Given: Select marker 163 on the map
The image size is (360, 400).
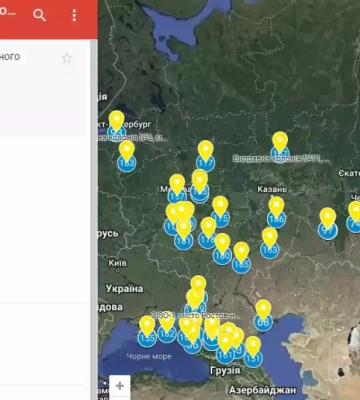Looking at the screenshot, I should 270,243.
